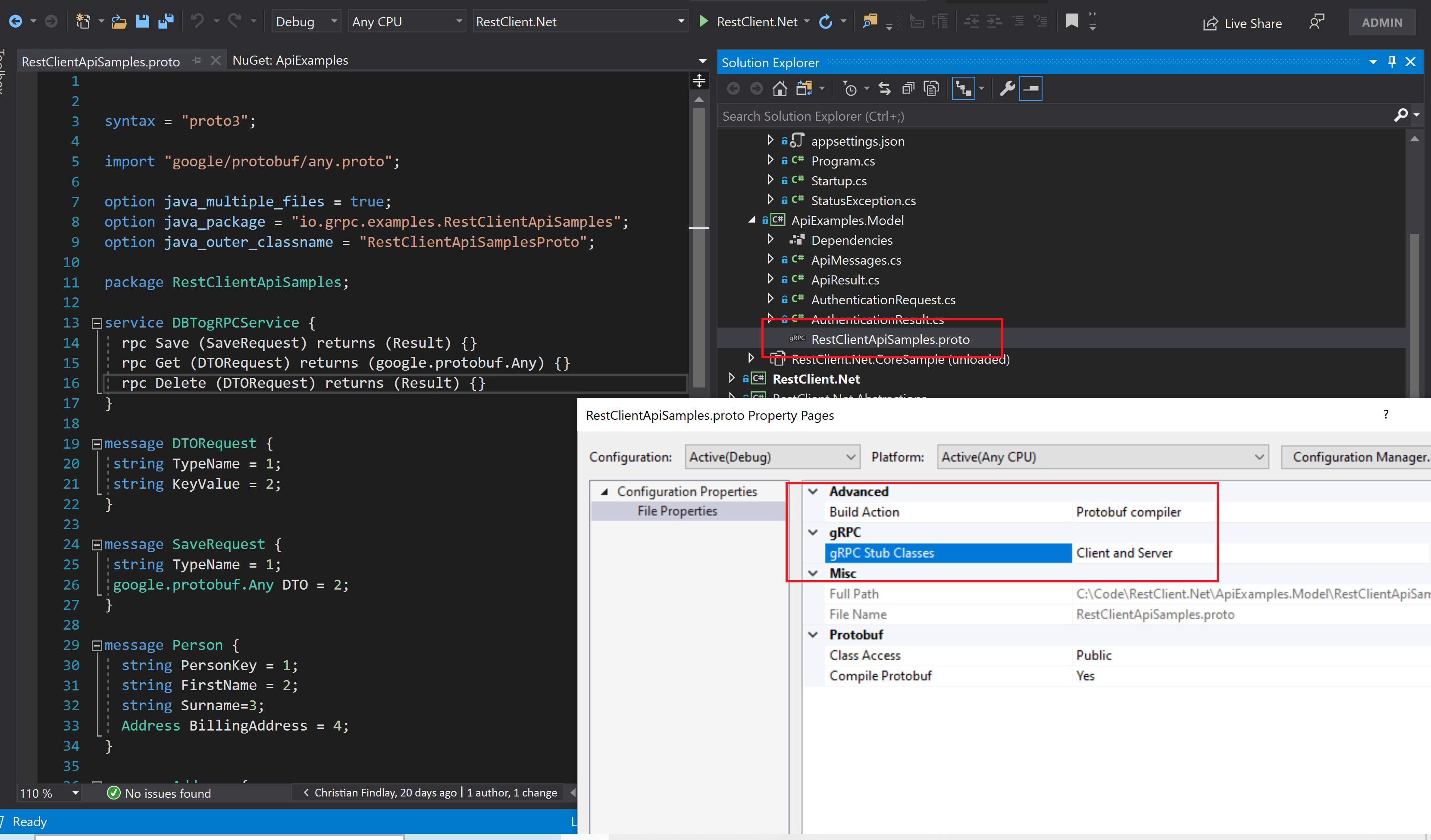Click Switch Views icon in Solution Explorer
The width and height of the screenshot is (1431, 840).
tap(804, 88)
